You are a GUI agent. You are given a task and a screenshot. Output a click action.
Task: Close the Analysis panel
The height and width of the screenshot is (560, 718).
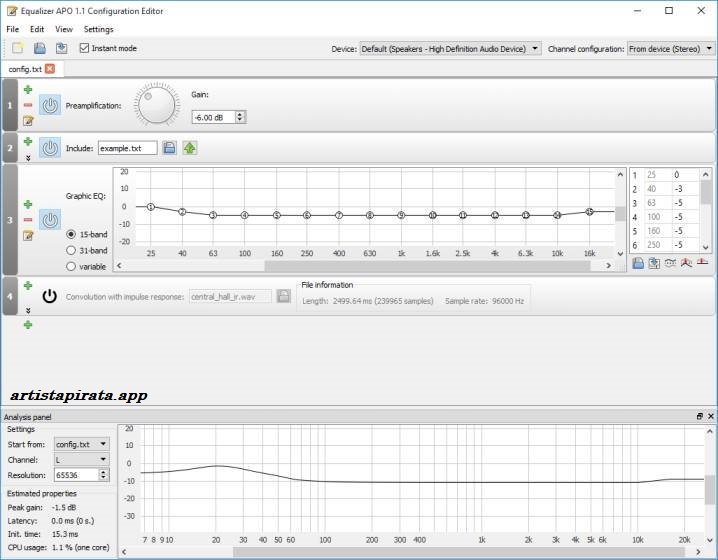711,416
